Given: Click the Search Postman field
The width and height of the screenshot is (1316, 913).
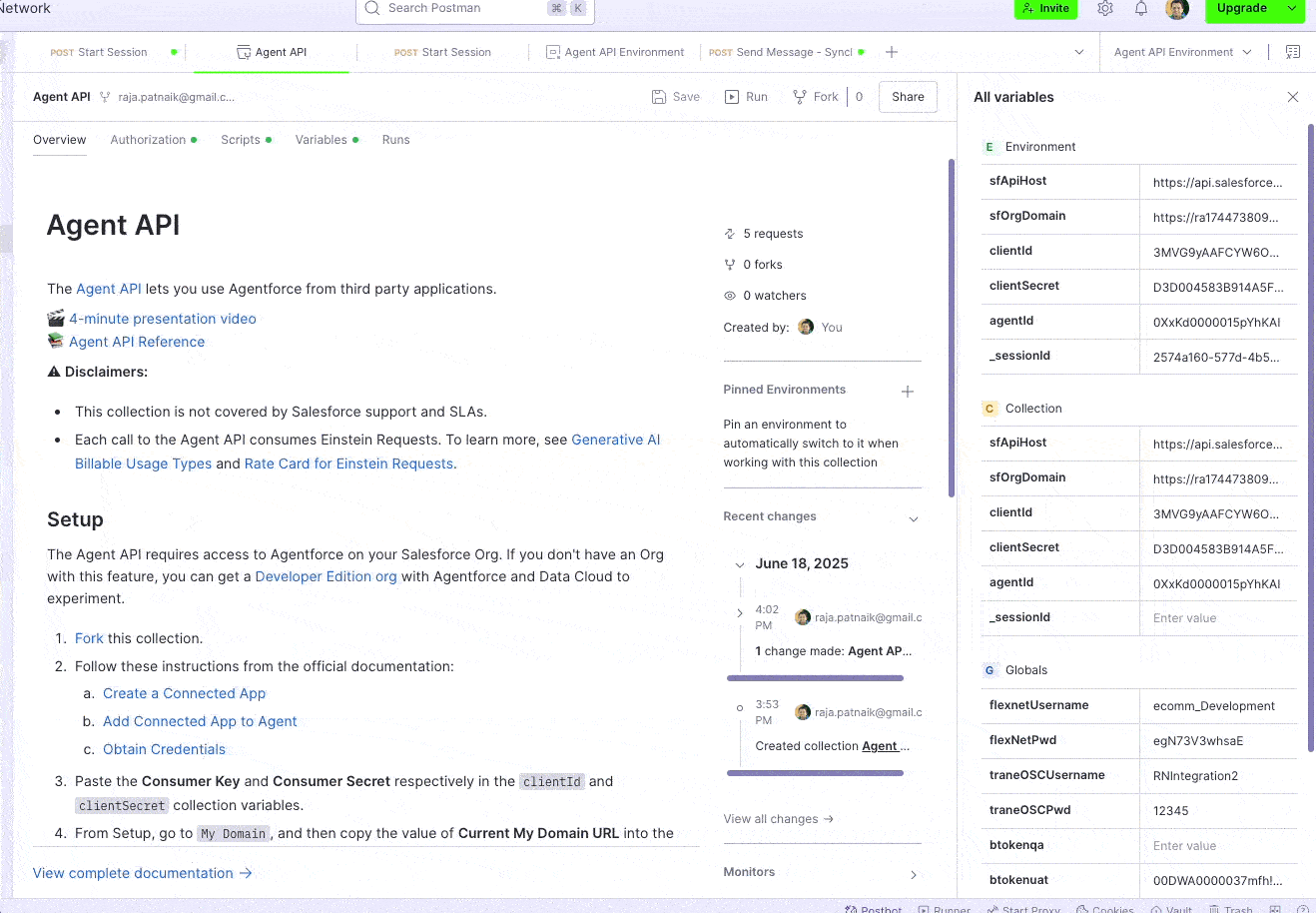Looking at the screenshot, I should point(475,9).
